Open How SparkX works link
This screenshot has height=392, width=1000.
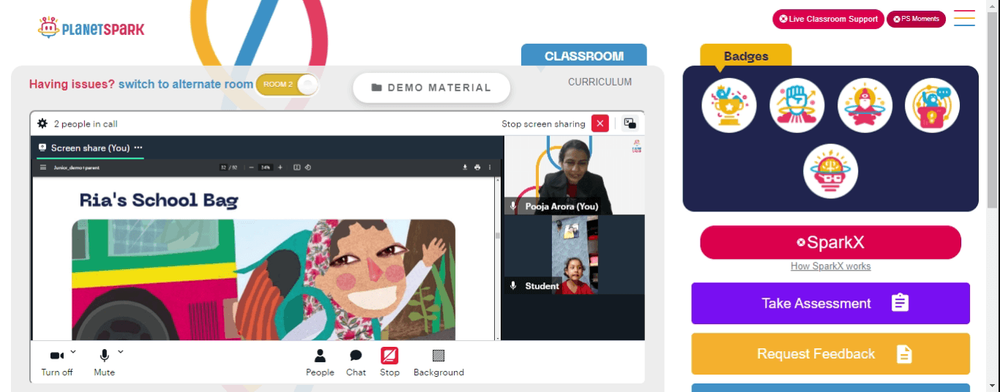point(830,266)
